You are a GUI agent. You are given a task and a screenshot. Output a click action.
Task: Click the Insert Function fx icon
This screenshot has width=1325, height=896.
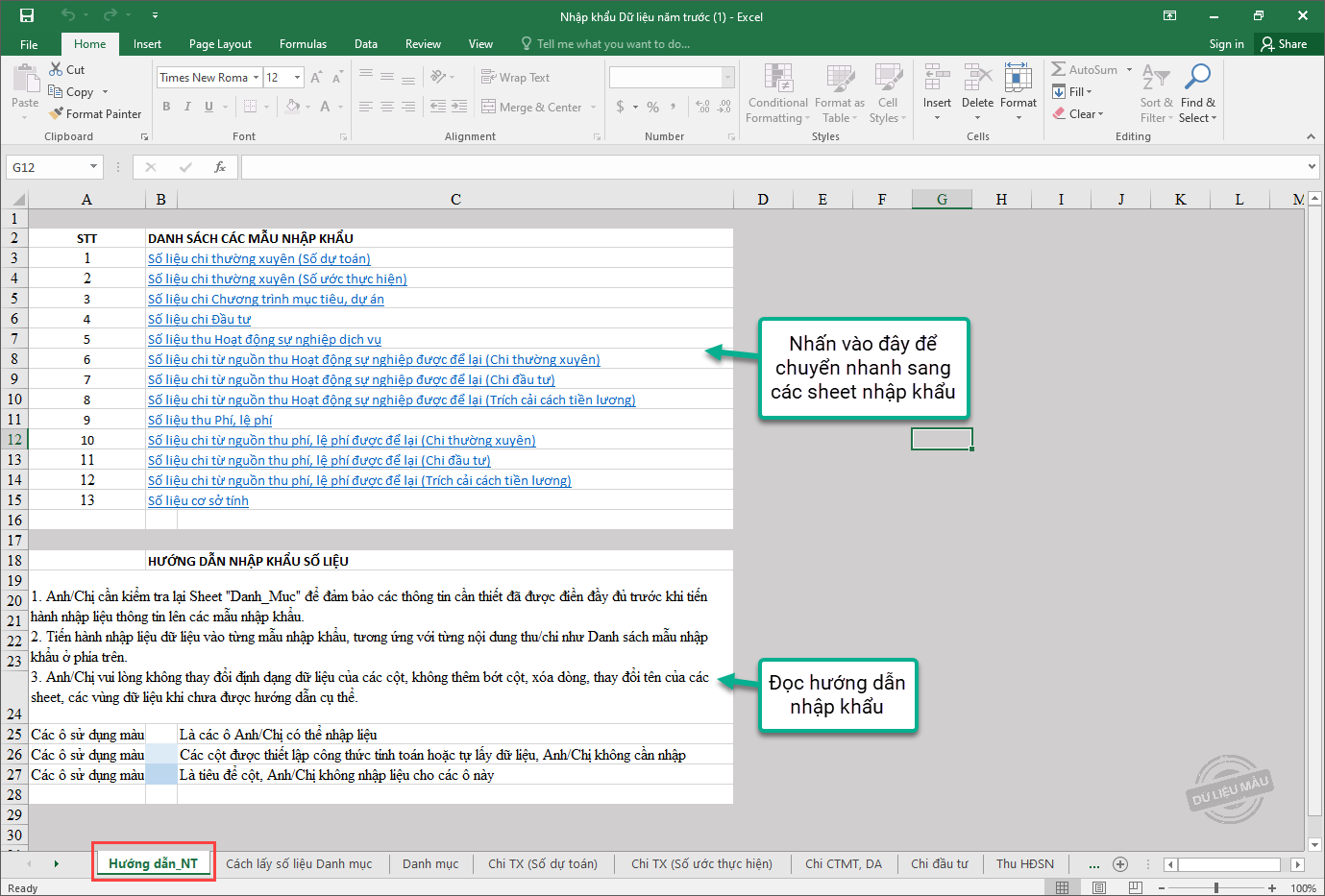[x=220, y=167]
